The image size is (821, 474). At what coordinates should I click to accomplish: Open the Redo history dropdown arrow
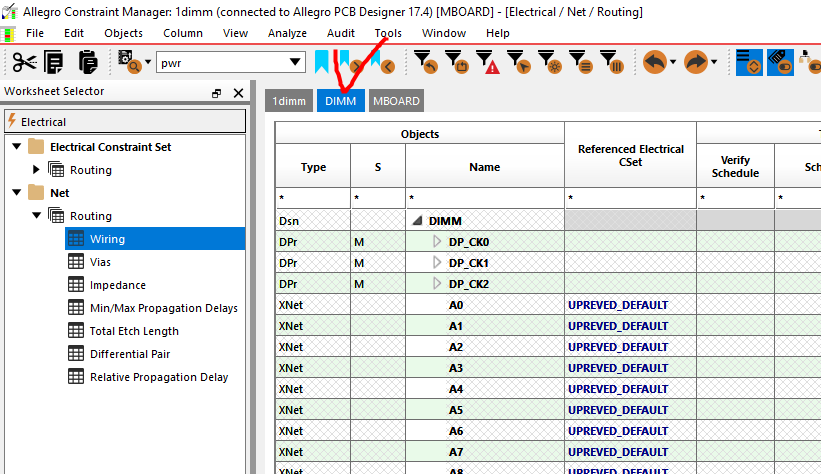point(714,62)
